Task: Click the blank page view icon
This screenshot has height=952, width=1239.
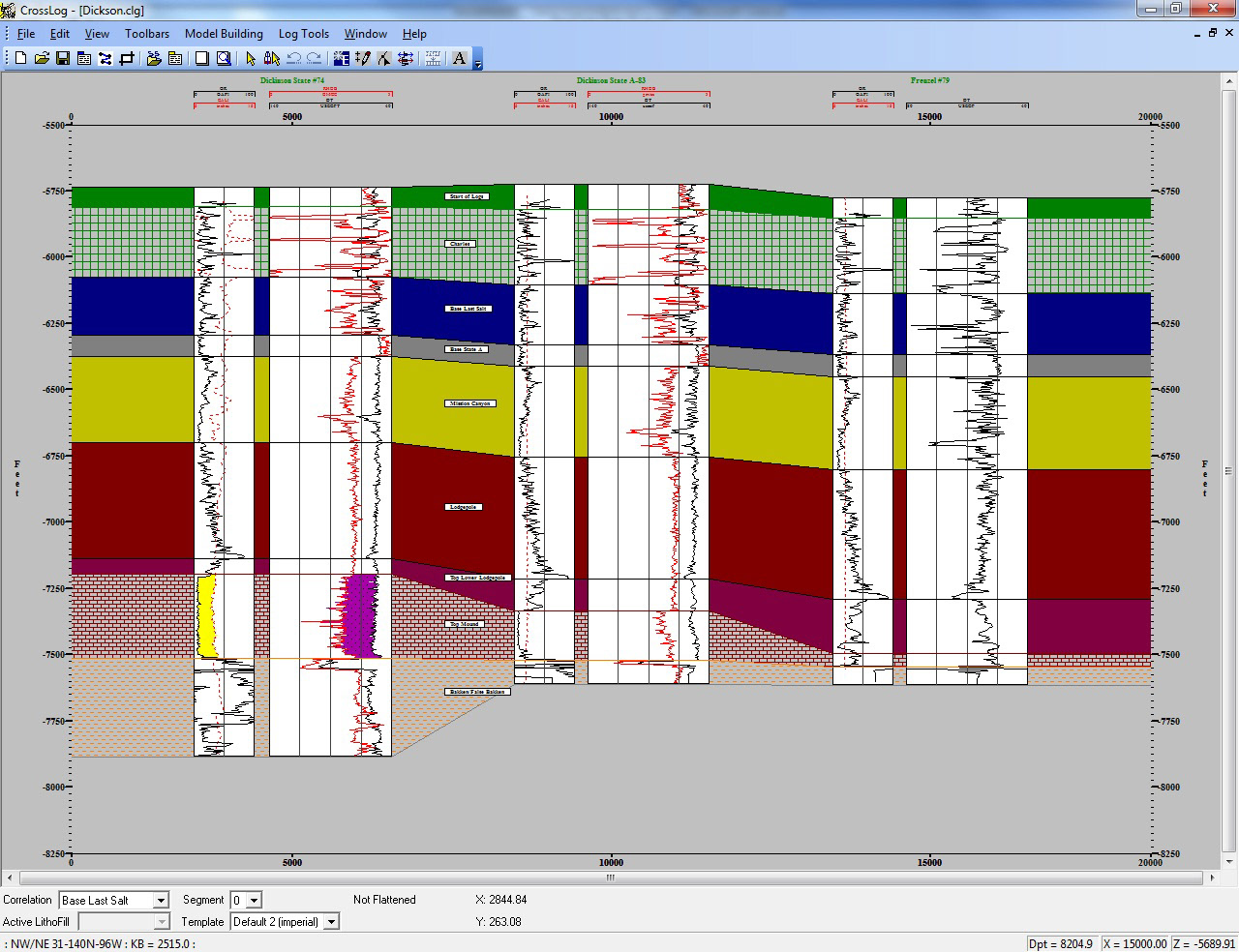Action: pos(202,58)
